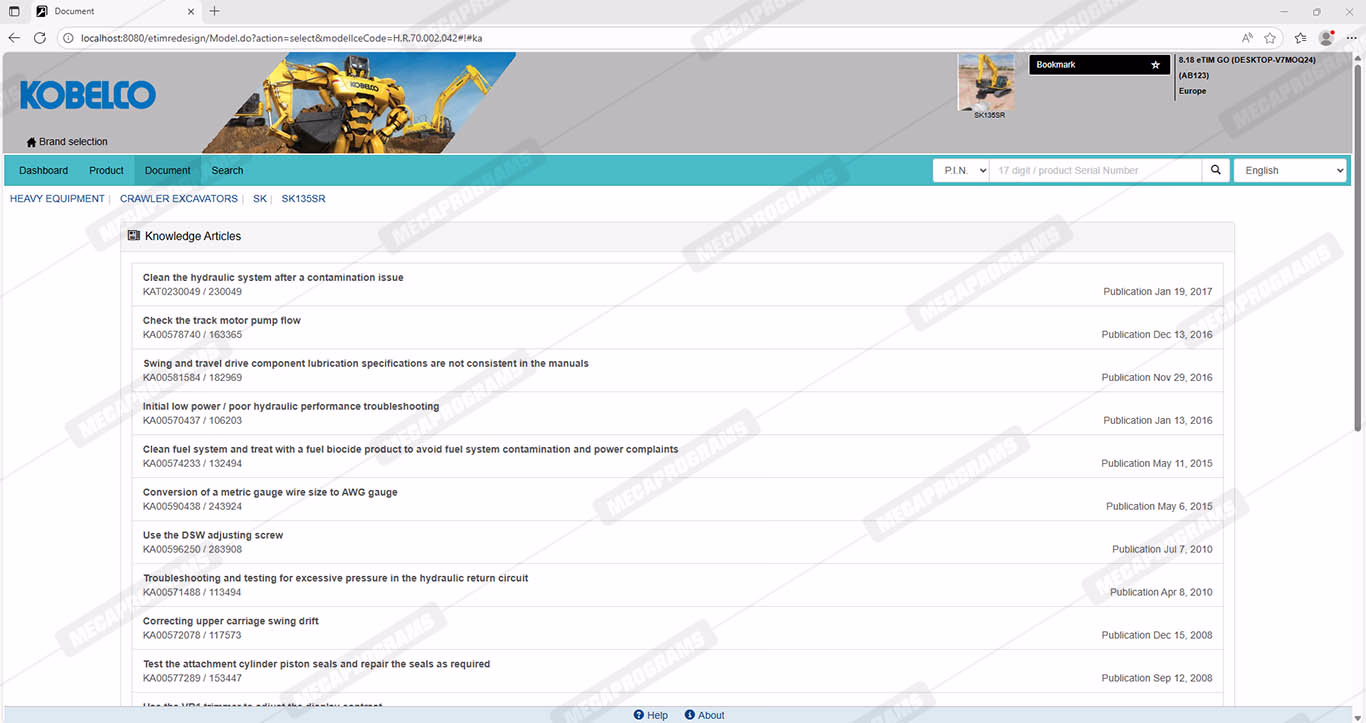The image size is (1366, 723).
Task: Click the product serial number input field
Action: (1095, 170)
